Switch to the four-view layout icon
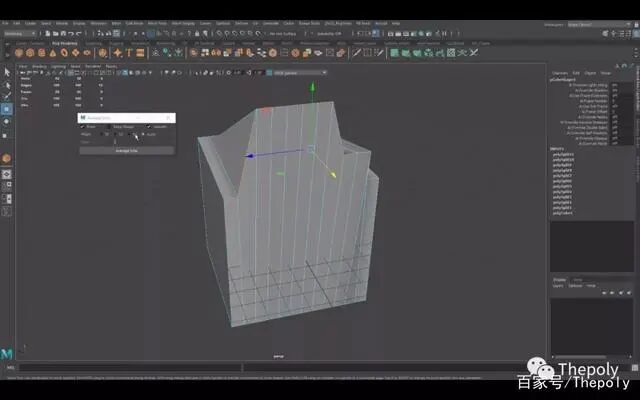This screenshot has height=400, width=640. pyautogui.click(x=7, y=187)
